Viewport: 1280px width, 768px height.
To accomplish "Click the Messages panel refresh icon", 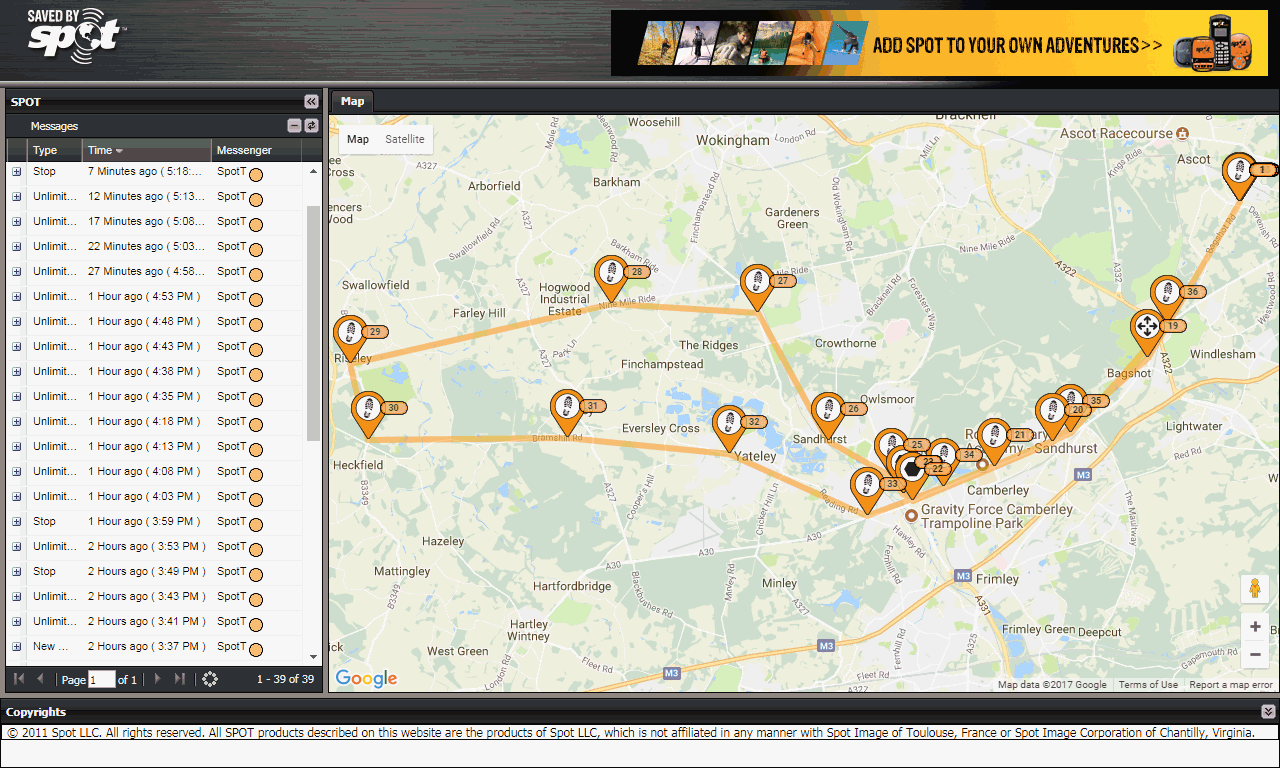I will pyautogui.click(x=311, y=126).
